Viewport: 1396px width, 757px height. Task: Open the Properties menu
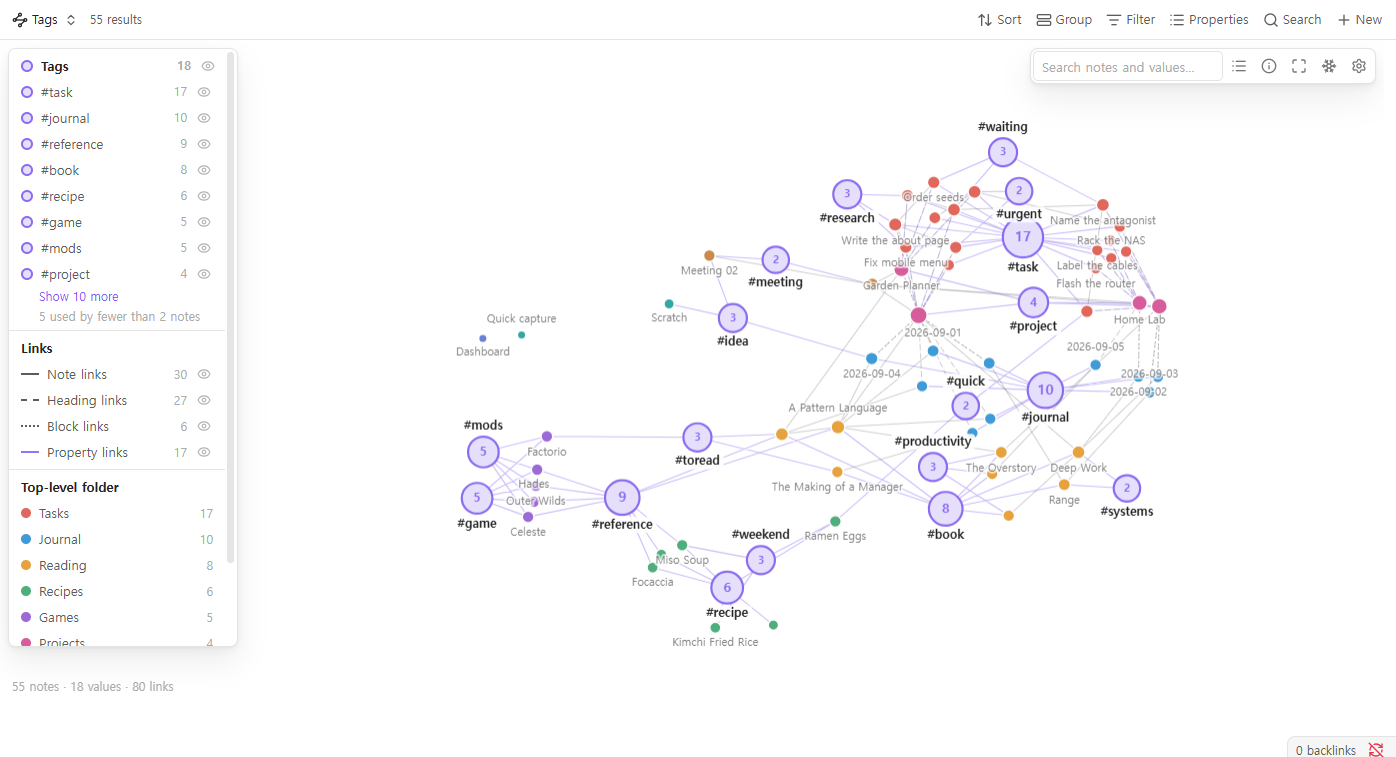pos(1209,19)
